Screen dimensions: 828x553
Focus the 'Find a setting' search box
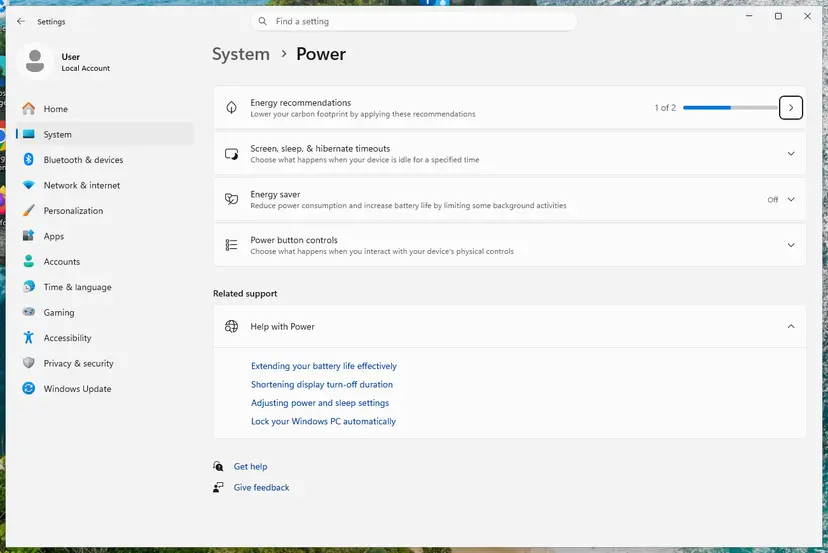414,21
